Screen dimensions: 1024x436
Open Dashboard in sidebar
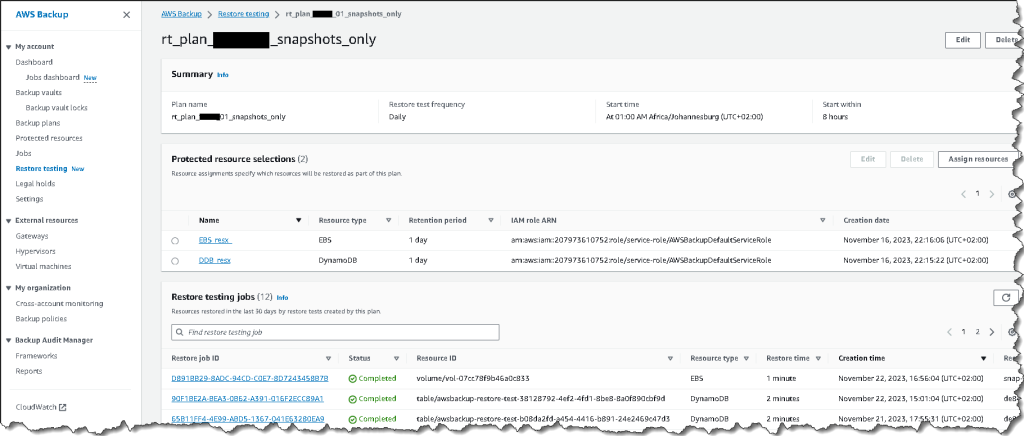coord(34,62)
